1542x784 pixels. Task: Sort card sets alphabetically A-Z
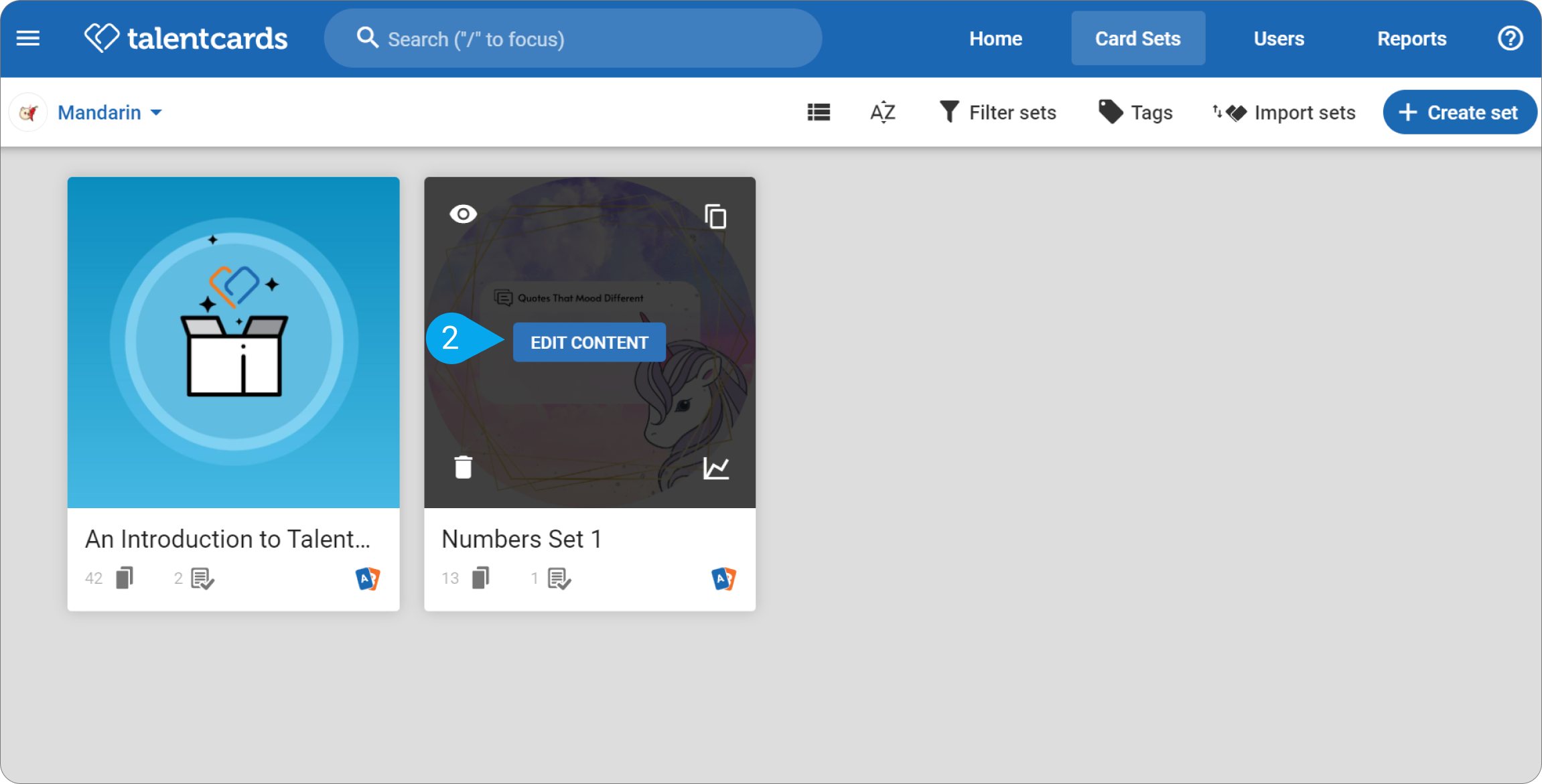tap(883, 112)
